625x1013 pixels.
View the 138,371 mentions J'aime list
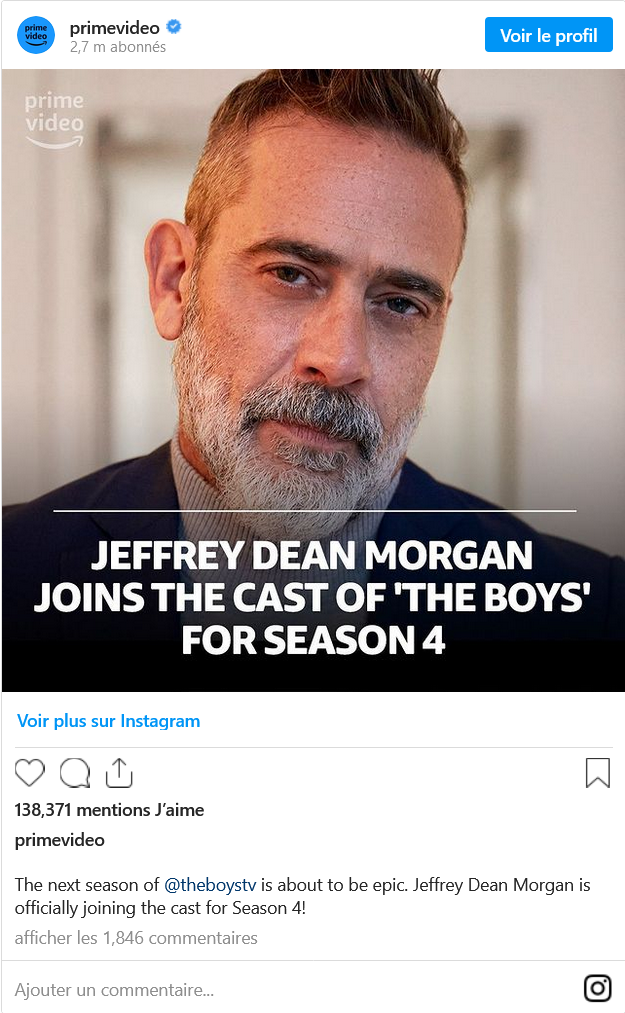[110, 810]
